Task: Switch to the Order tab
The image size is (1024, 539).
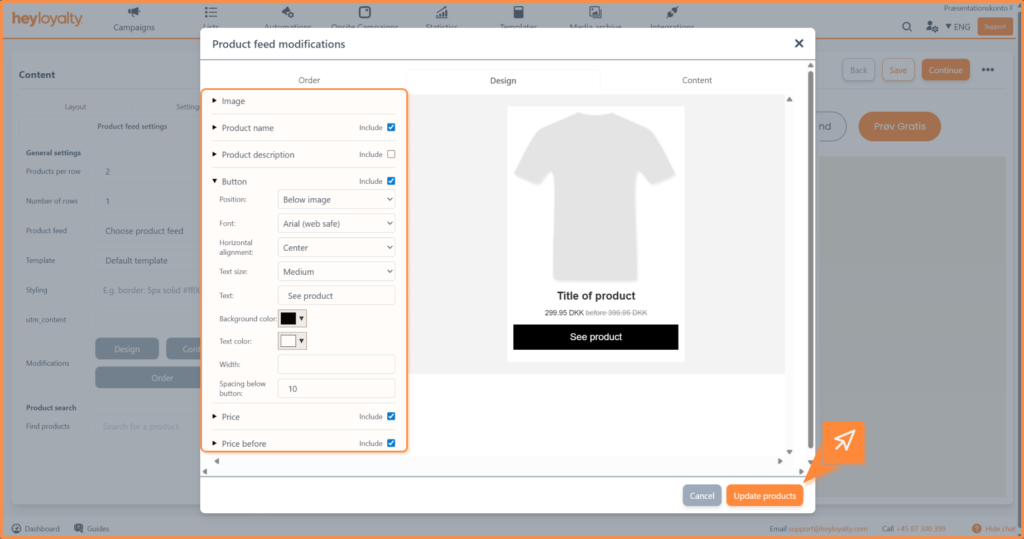Action: coord(309,80)
